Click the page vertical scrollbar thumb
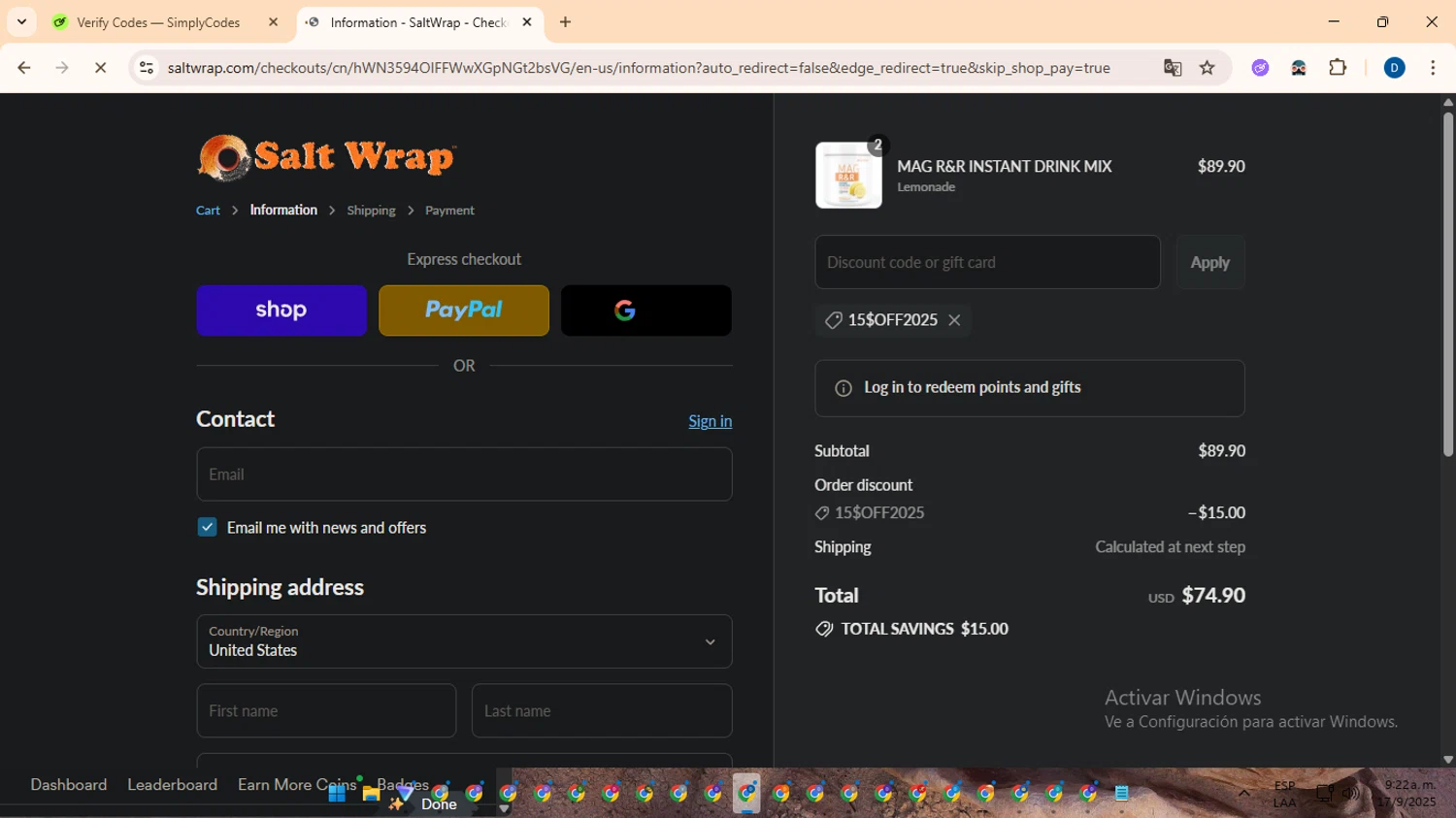This screenshot has width=1456, height=818. click(x=1448, y=283)
